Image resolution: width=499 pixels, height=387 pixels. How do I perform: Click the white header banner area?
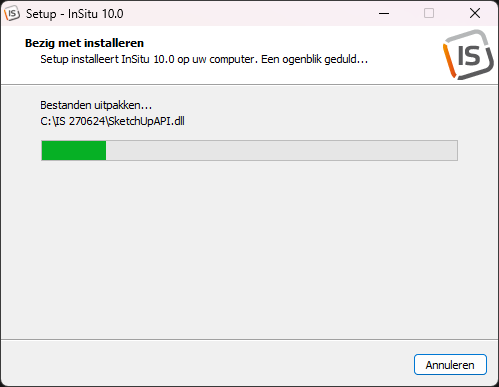click(x=233, y=55)
